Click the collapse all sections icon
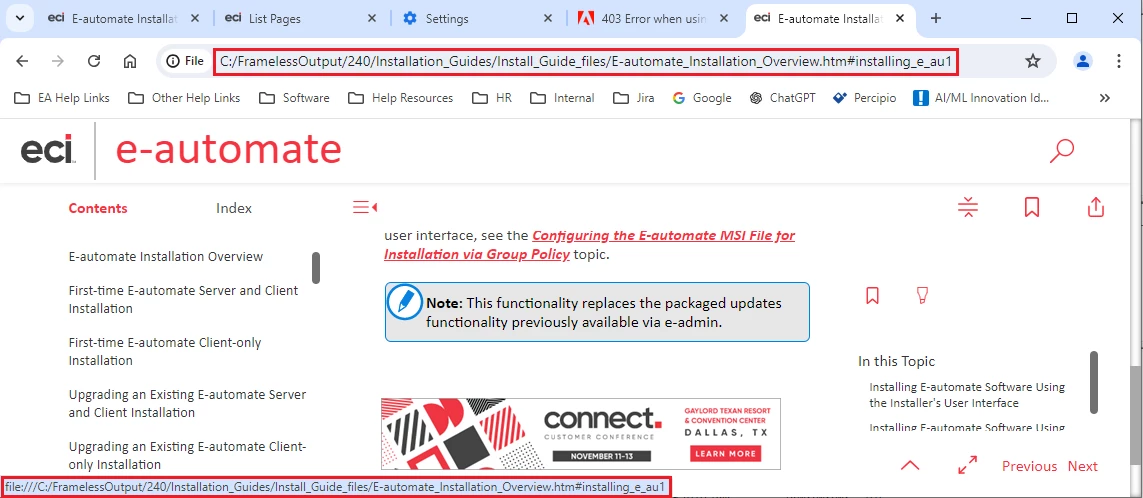The image size is (1143, 498). coord(968,207)
